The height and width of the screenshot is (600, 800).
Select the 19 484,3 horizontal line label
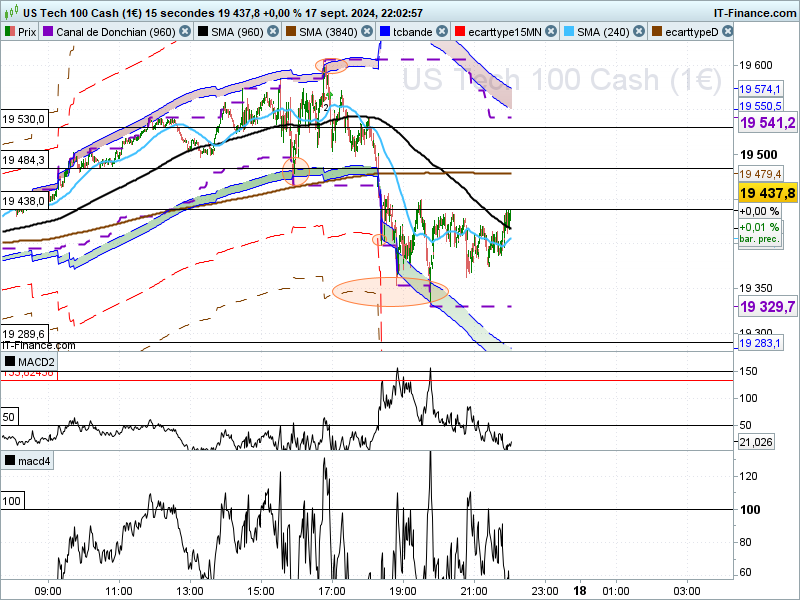(25, 160)
